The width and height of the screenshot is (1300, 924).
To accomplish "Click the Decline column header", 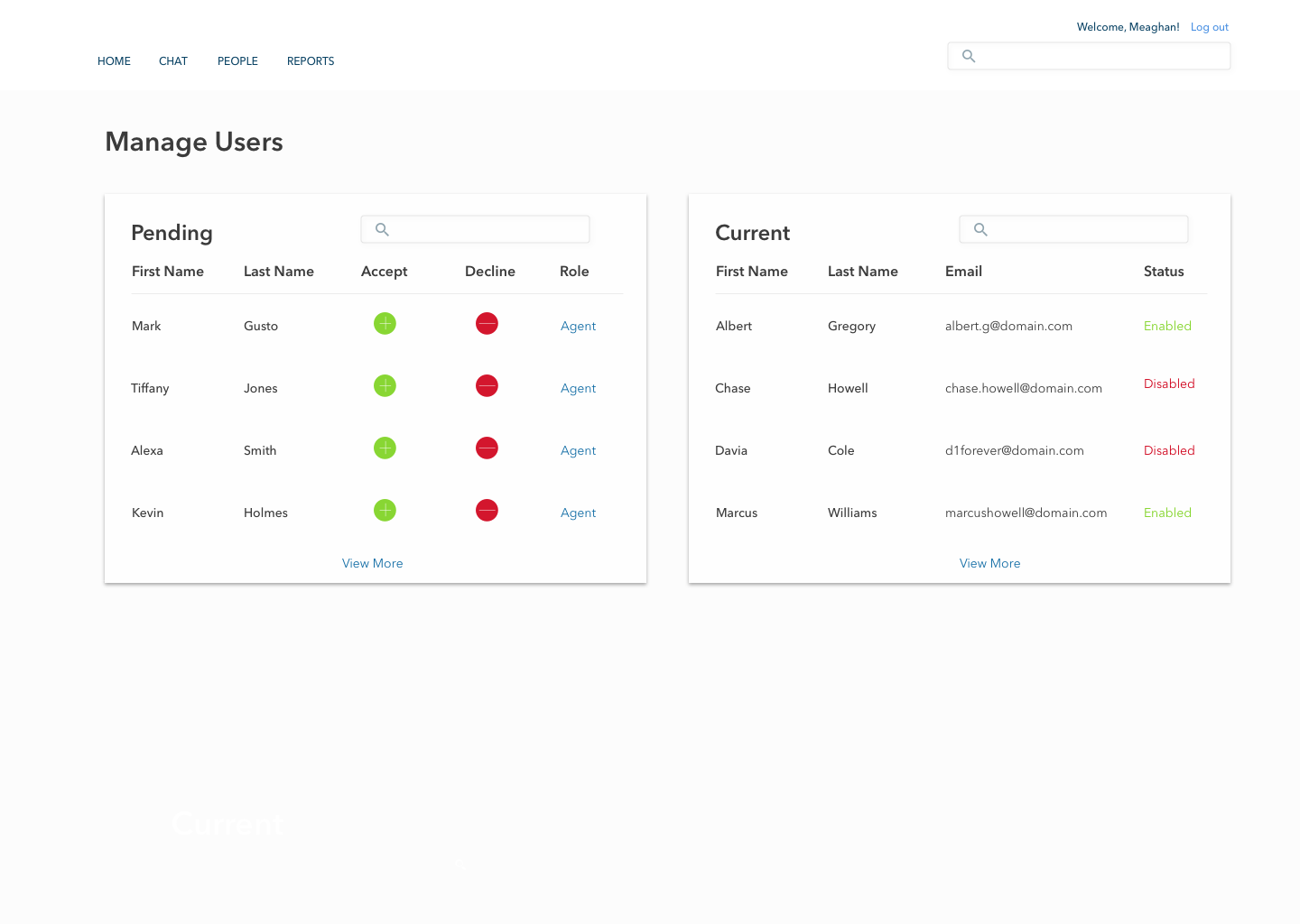I will click(x=490, y=272).
